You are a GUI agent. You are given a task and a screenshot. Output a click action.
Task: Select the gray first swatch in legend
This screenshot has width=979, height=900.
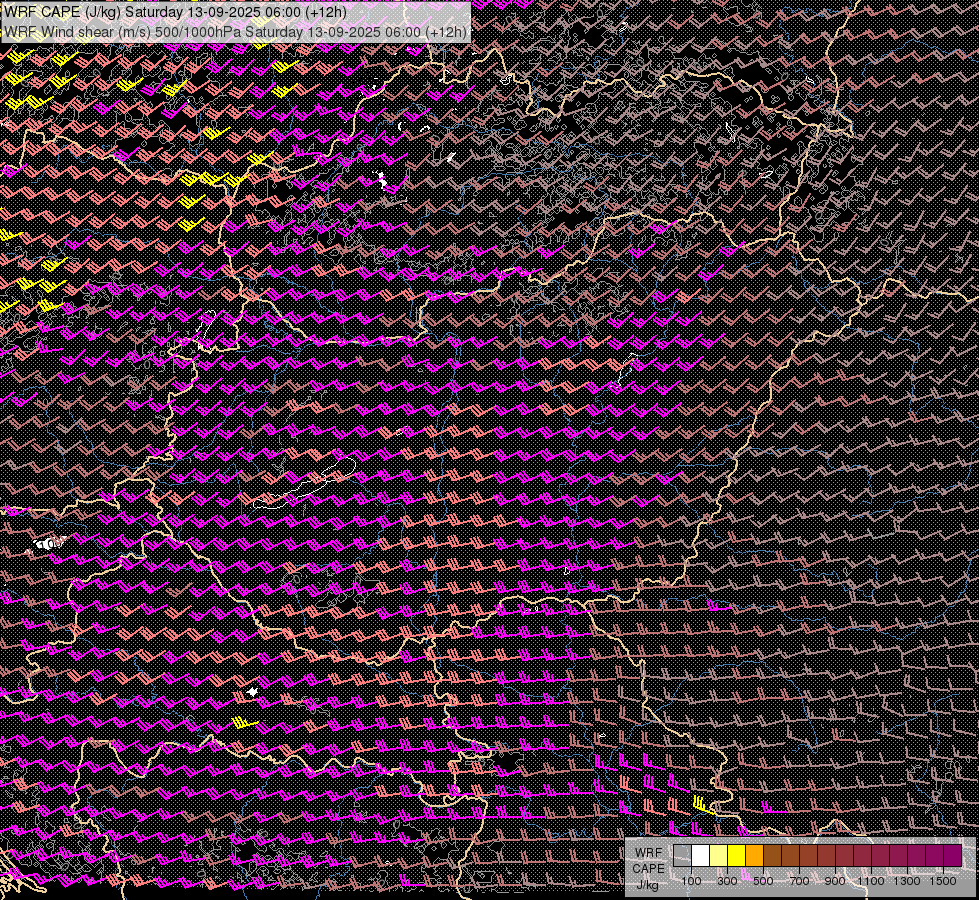(x=682, y=856)
